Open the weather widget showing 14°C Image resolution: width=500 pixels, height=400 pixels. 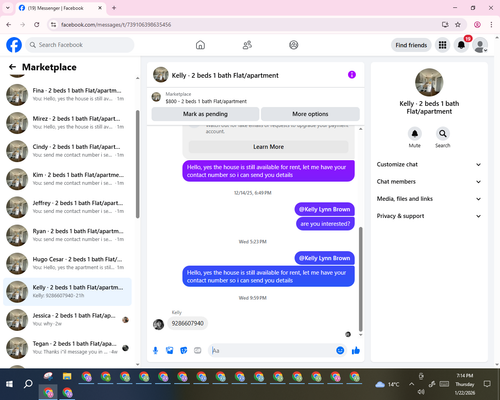[387, 384]
